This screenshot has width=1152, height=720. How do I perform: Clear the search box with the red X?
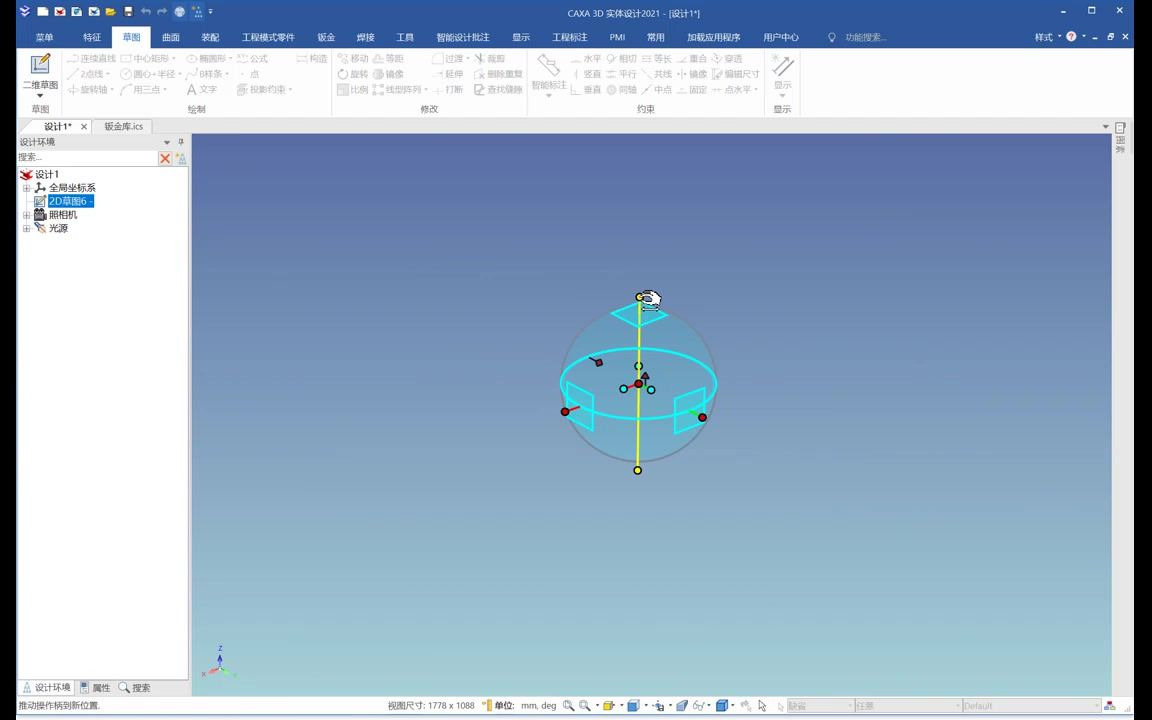[x=165, y=158]
